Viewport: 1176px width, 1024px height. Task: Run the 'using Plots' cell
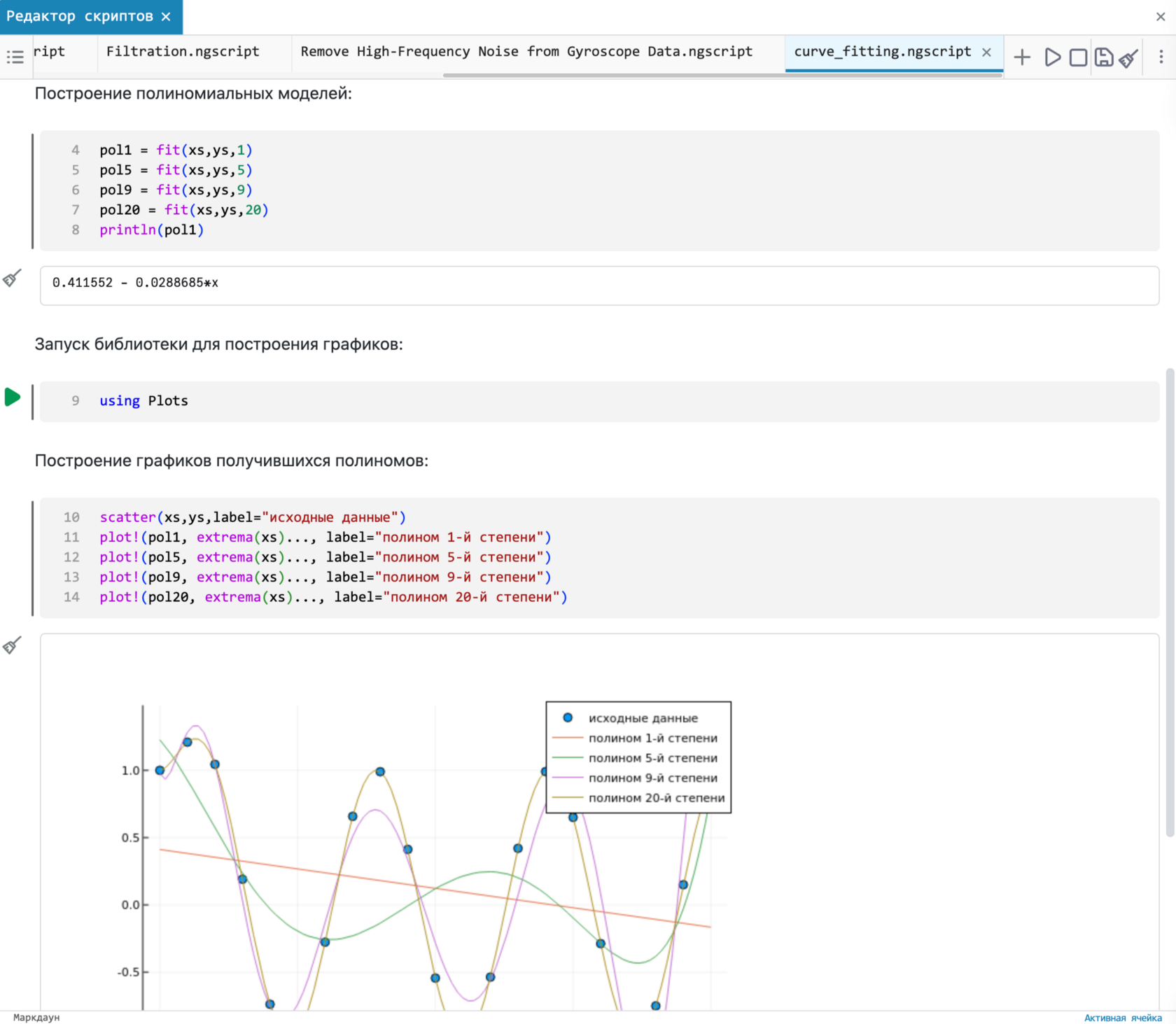coord(13,398)
